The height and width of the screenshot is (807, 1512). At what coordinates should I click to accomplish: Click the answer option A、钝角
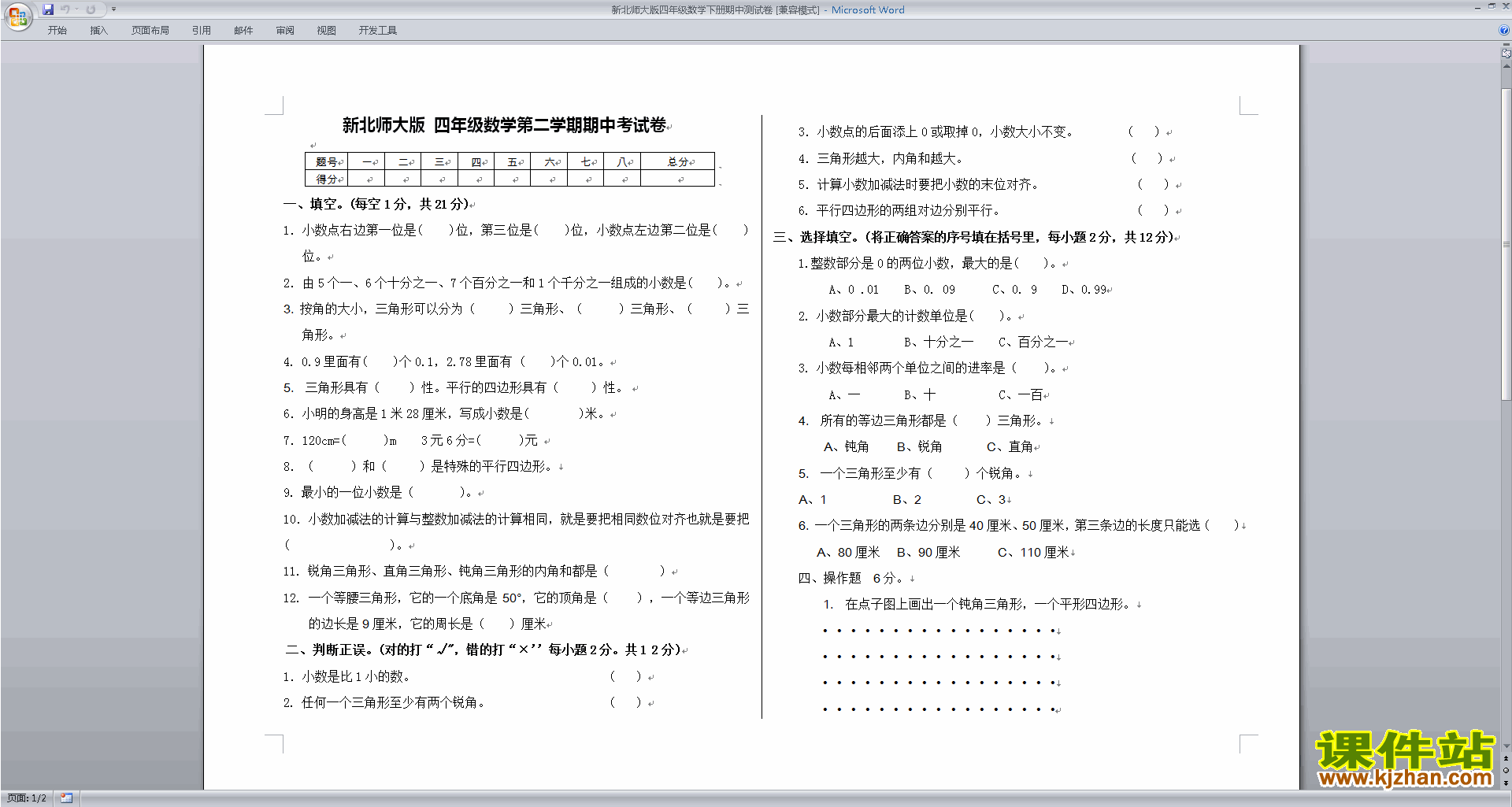click(x=847, y=447)
